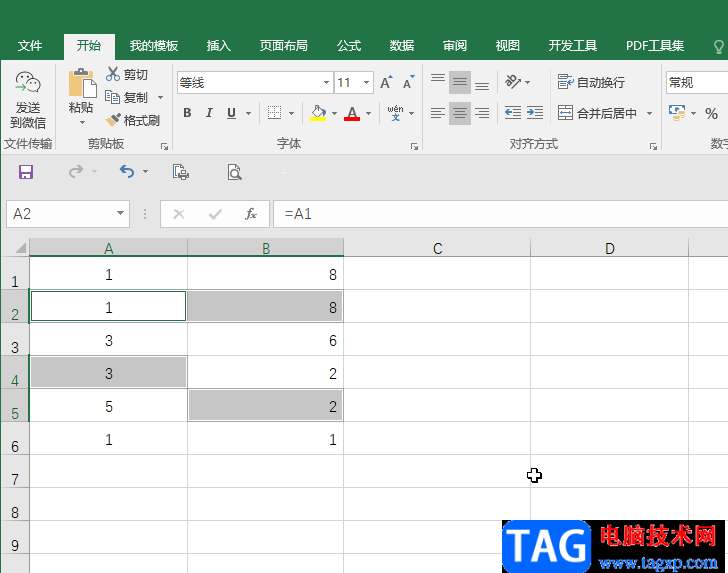The image size is (728, 573).
Task: Open the fill color dropdown arrow
Action: (334, 113)
